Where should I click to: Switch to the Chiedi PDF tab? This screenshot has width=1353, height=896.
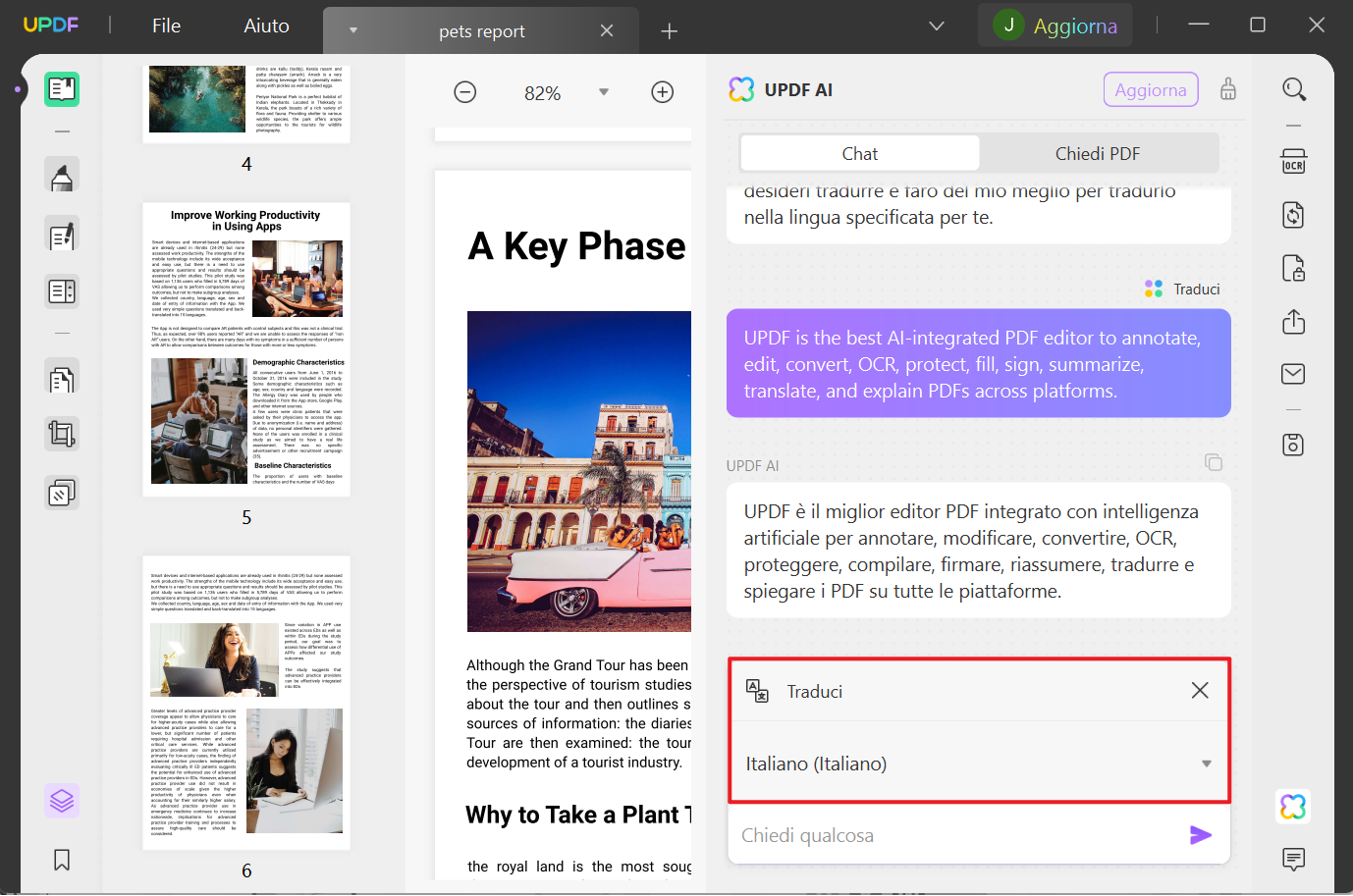1097,153
